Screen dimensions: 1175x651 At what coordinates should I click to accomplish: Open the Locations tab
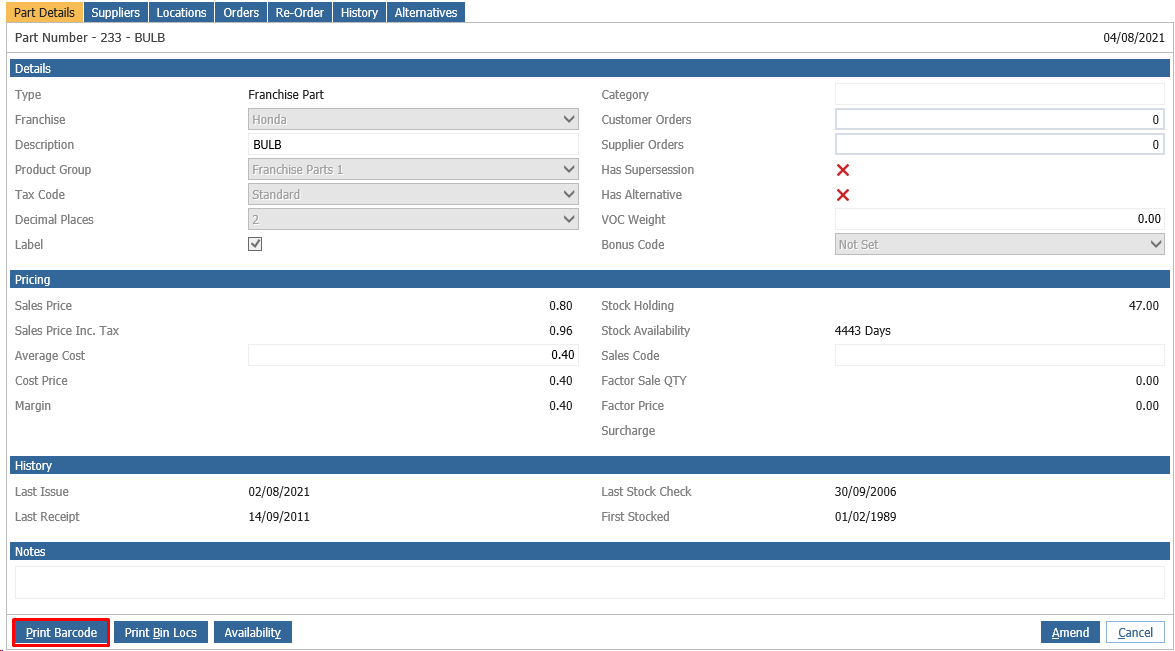(181, 13)
